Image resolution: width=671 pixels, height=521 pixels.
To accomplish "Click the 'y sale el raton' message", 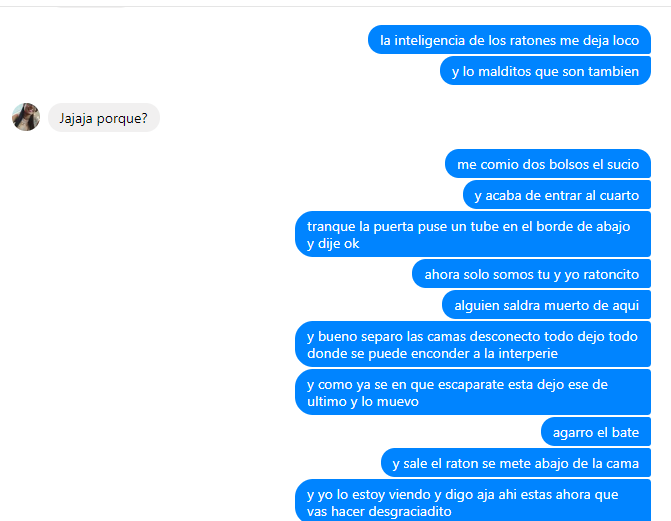I will click(516, 463).
